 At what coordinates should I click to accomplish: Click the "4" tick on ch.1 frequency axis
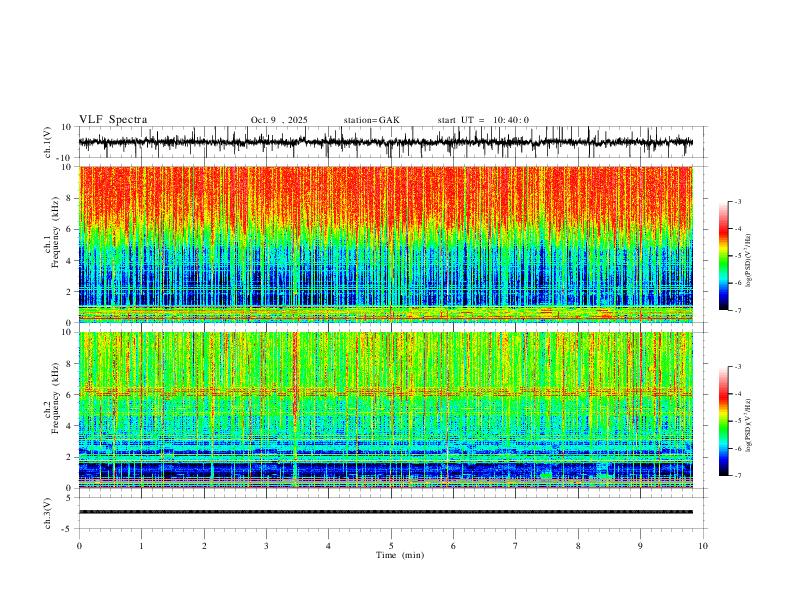coord(69,261)
